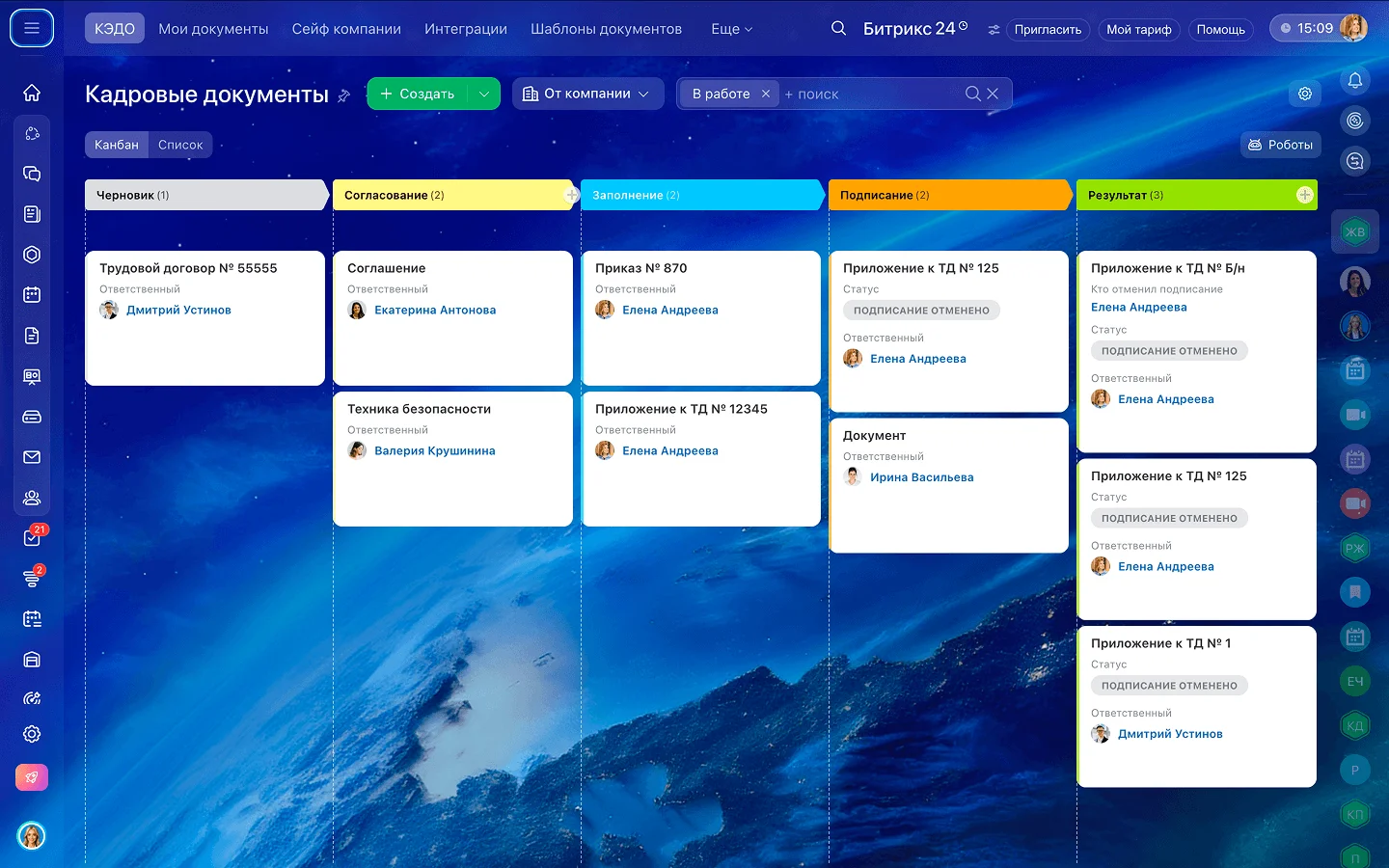Switch to the Список view
The image size is (1389, 868).
(180, 145)
